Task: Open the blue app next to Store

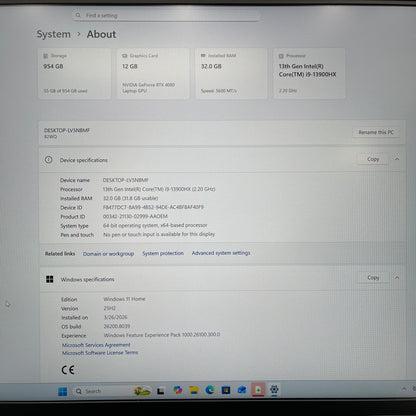Action: point(242,390)
